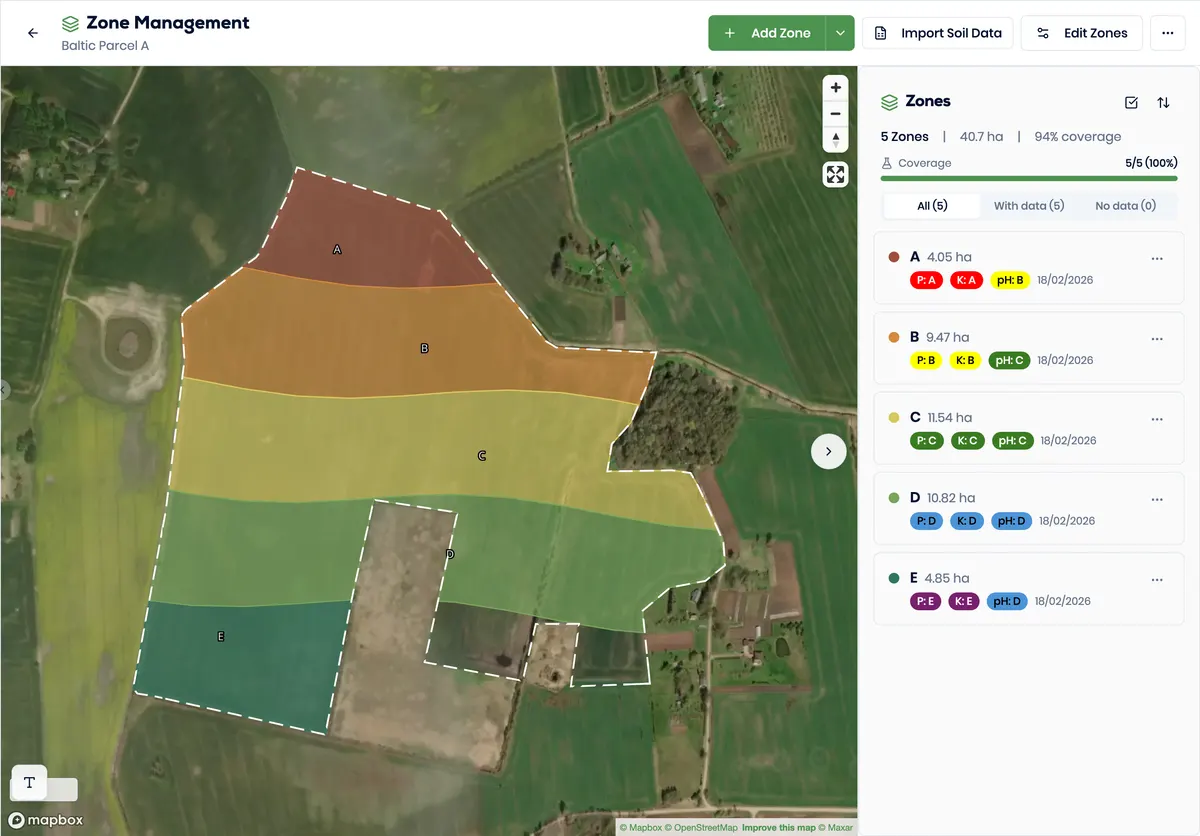Open more options for zone A
This screenshot has width=1200, height=836.
click(x=1157, y=259)
